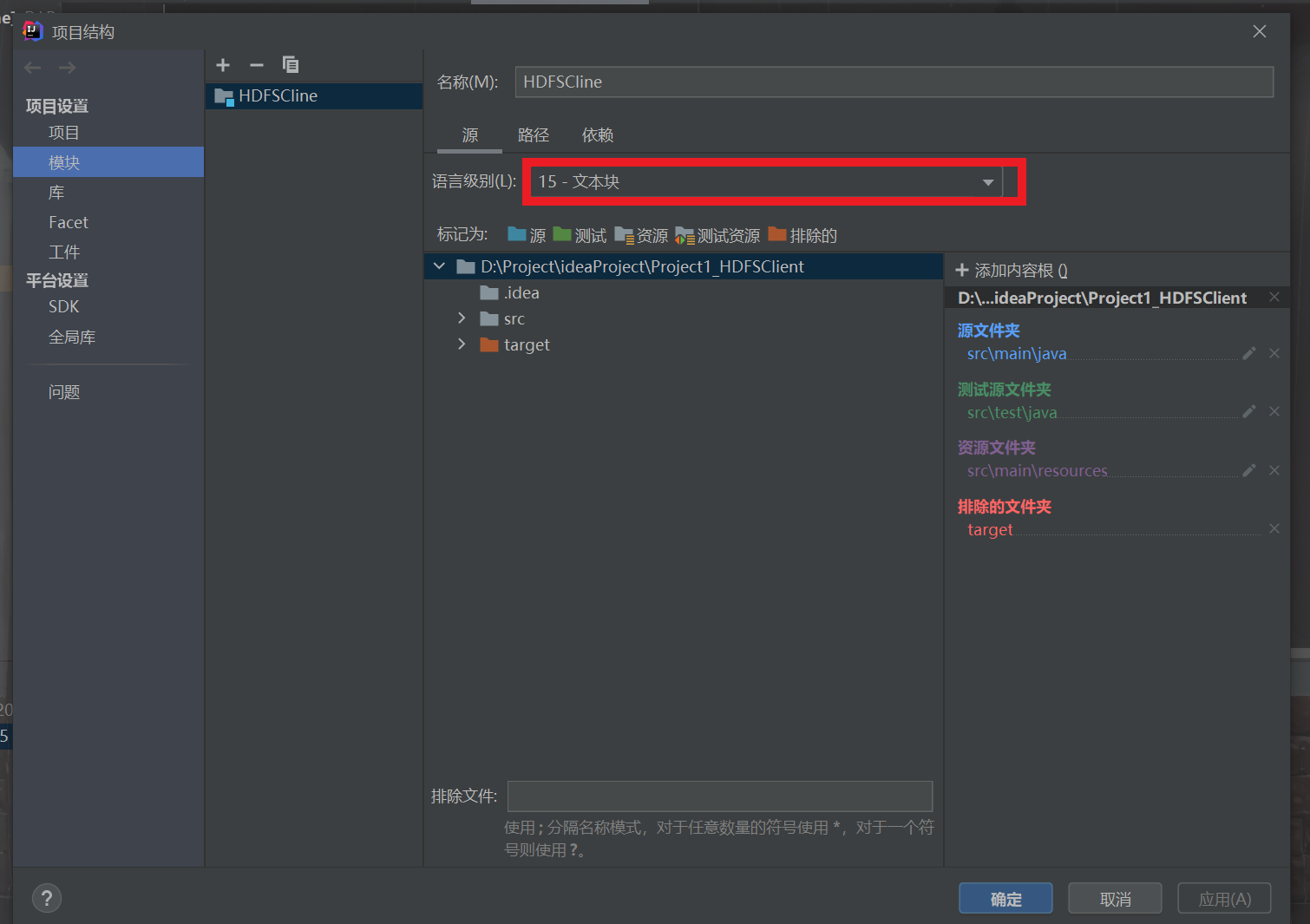The width and height of the screenshot is (1310, 924).
Task: Expand the src folder
Action: pos(462,318)
